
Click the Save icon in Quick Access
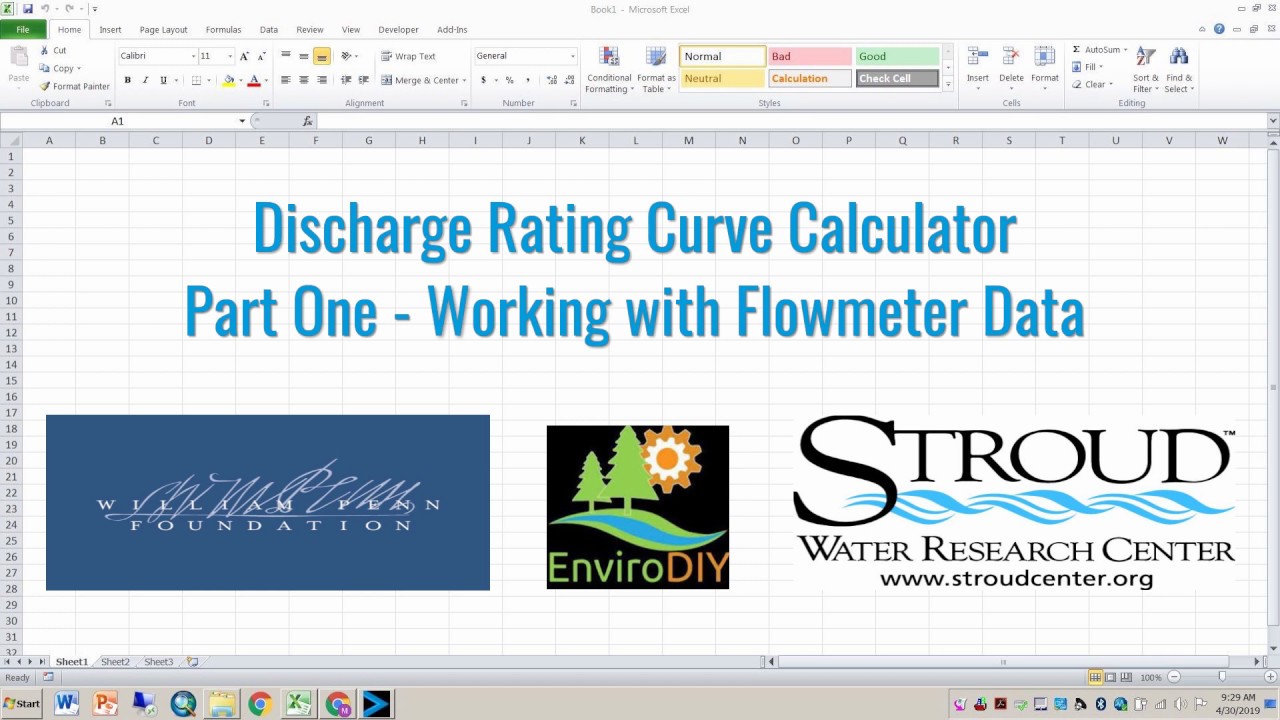tap(27, 8)
